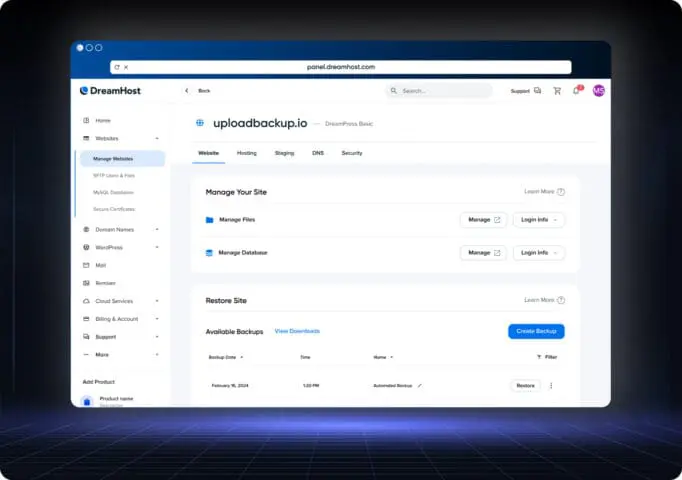Open Login Info dropdown for Manage Database
Screen dimensions: 682x480
(x=538, y=253)
